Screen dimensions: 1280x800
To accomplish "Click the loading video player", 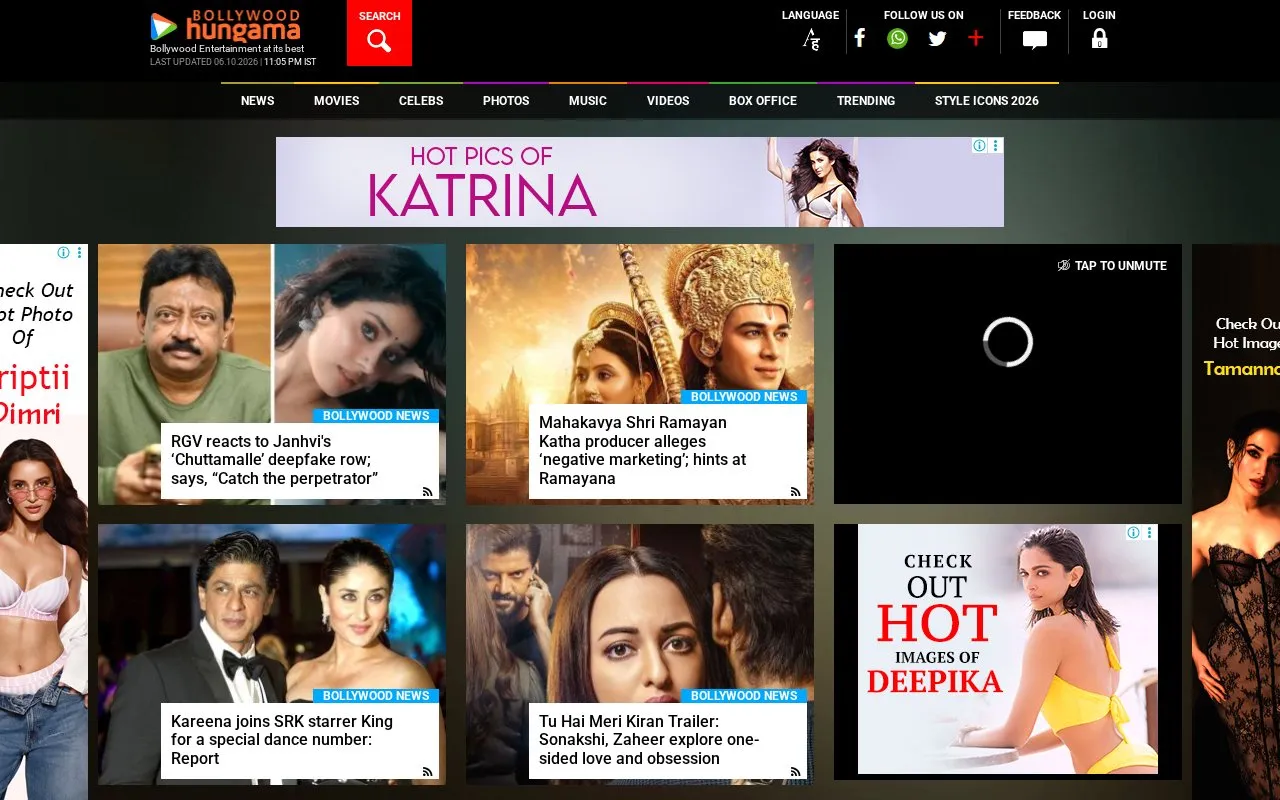I will 1008,374.
